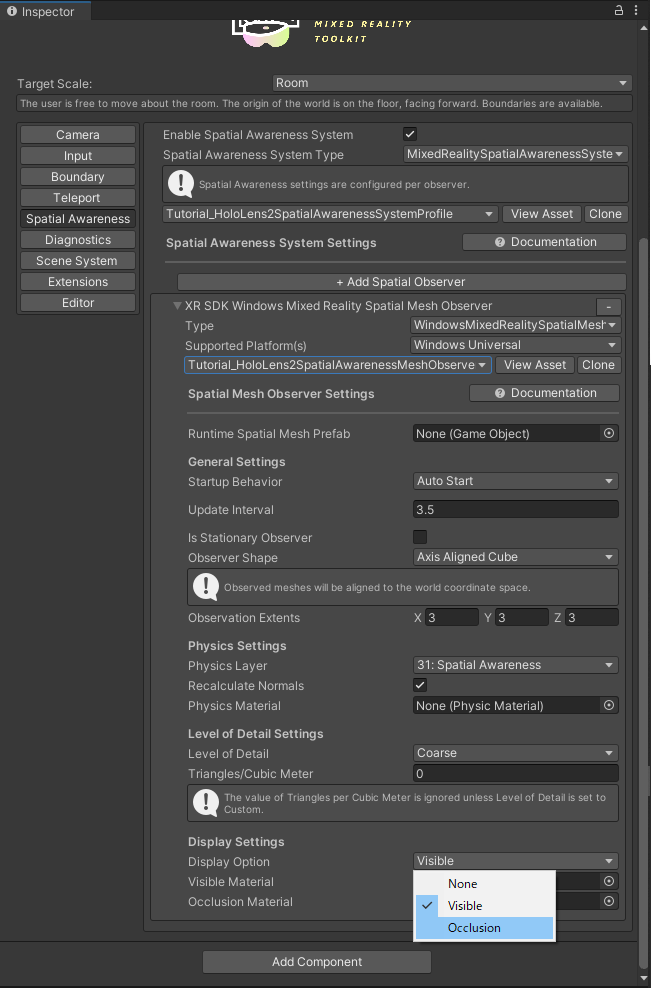Open Spatial Mesh Observer Settings Documentation
651x988 pixels.
click(544, 393)
